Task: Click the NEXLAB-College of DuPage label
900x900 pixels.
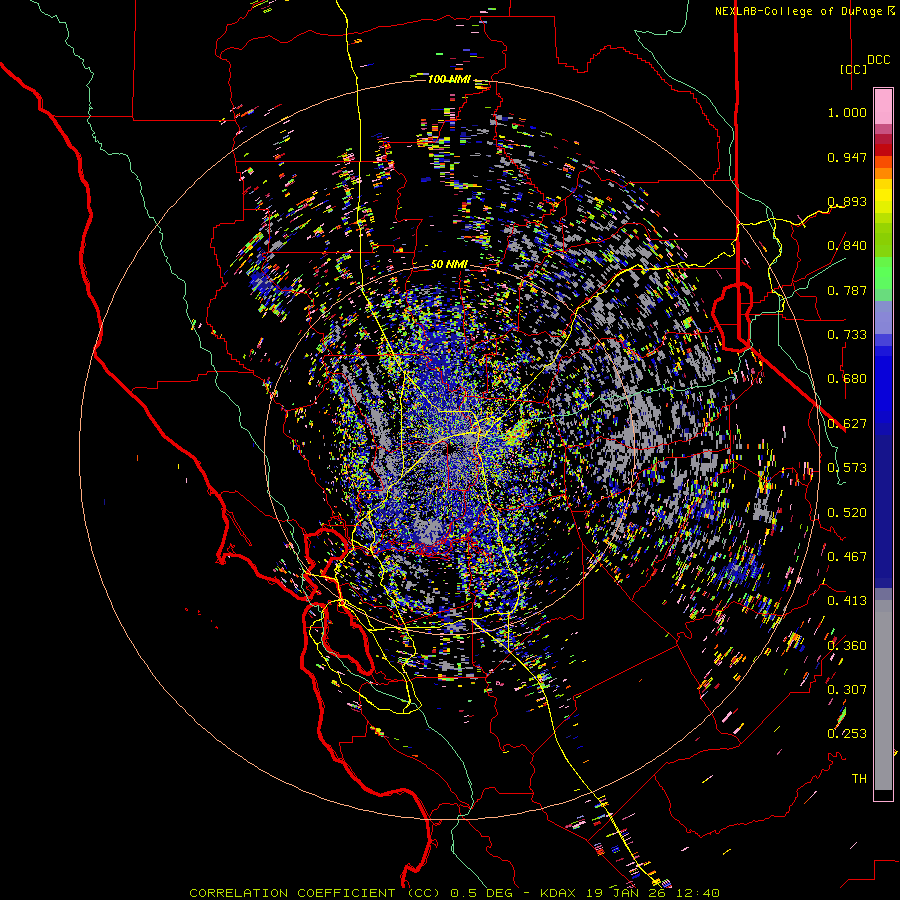Action: pyautogui.click(x=804, y=11)
